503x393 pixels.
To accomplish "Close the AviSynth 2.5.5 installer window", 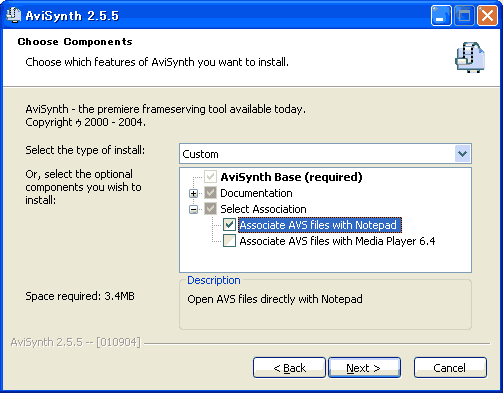I will [x=487, y=15].
